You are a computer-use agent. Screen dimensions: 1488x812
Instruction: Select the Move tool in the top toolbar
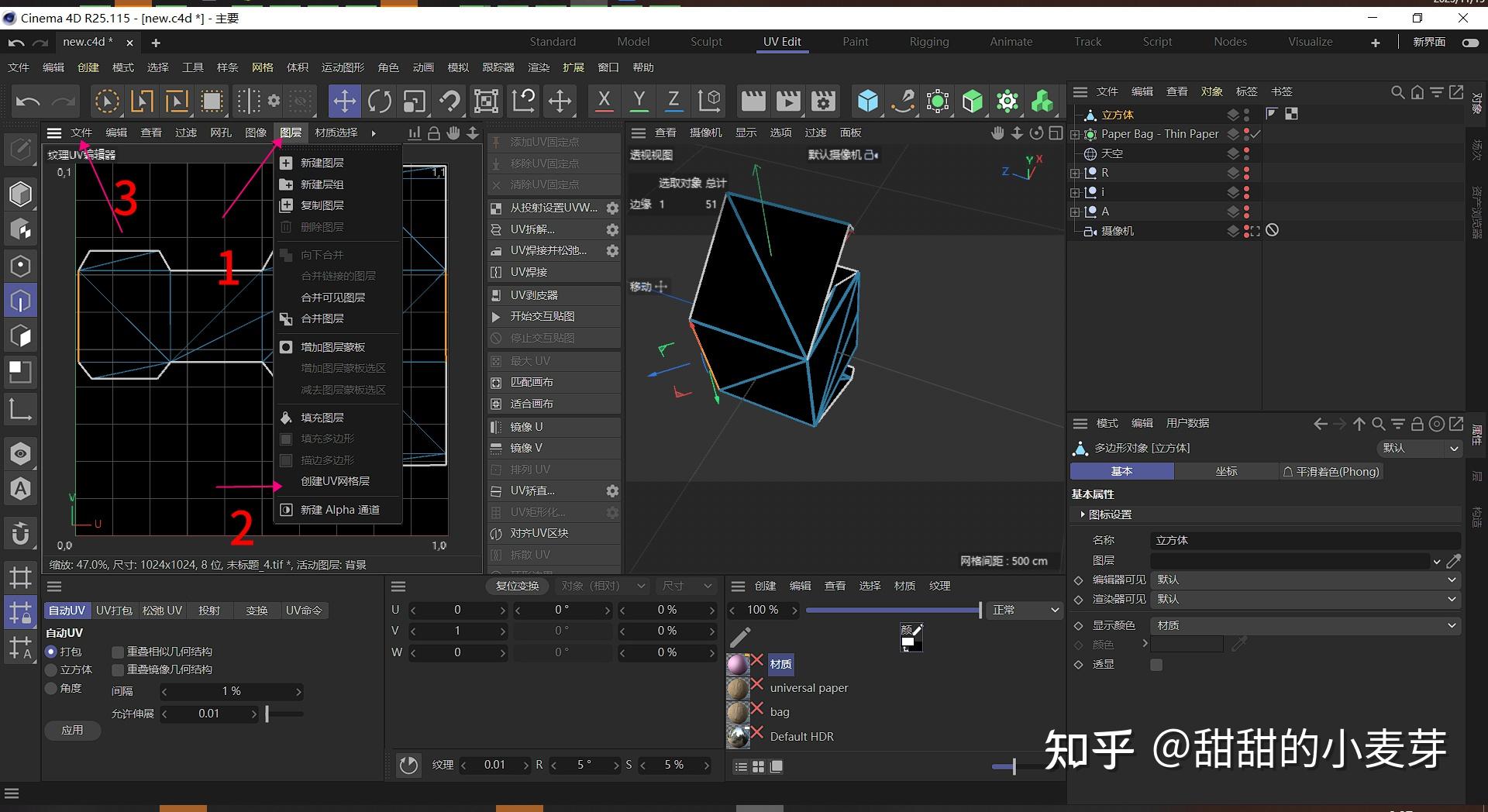(344, 101)
